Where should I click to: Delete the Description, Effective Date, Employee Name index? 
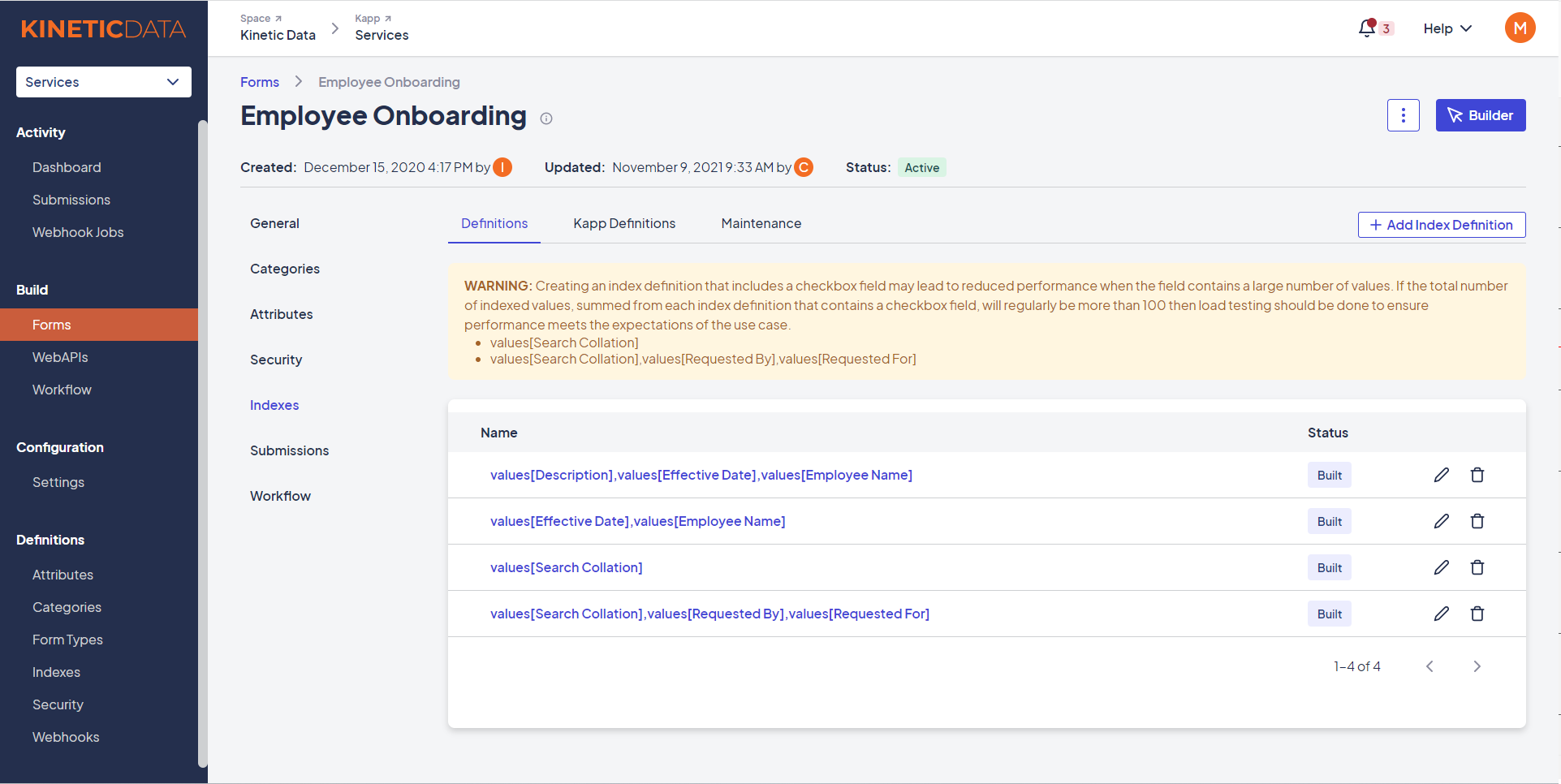coord(1477,475)
